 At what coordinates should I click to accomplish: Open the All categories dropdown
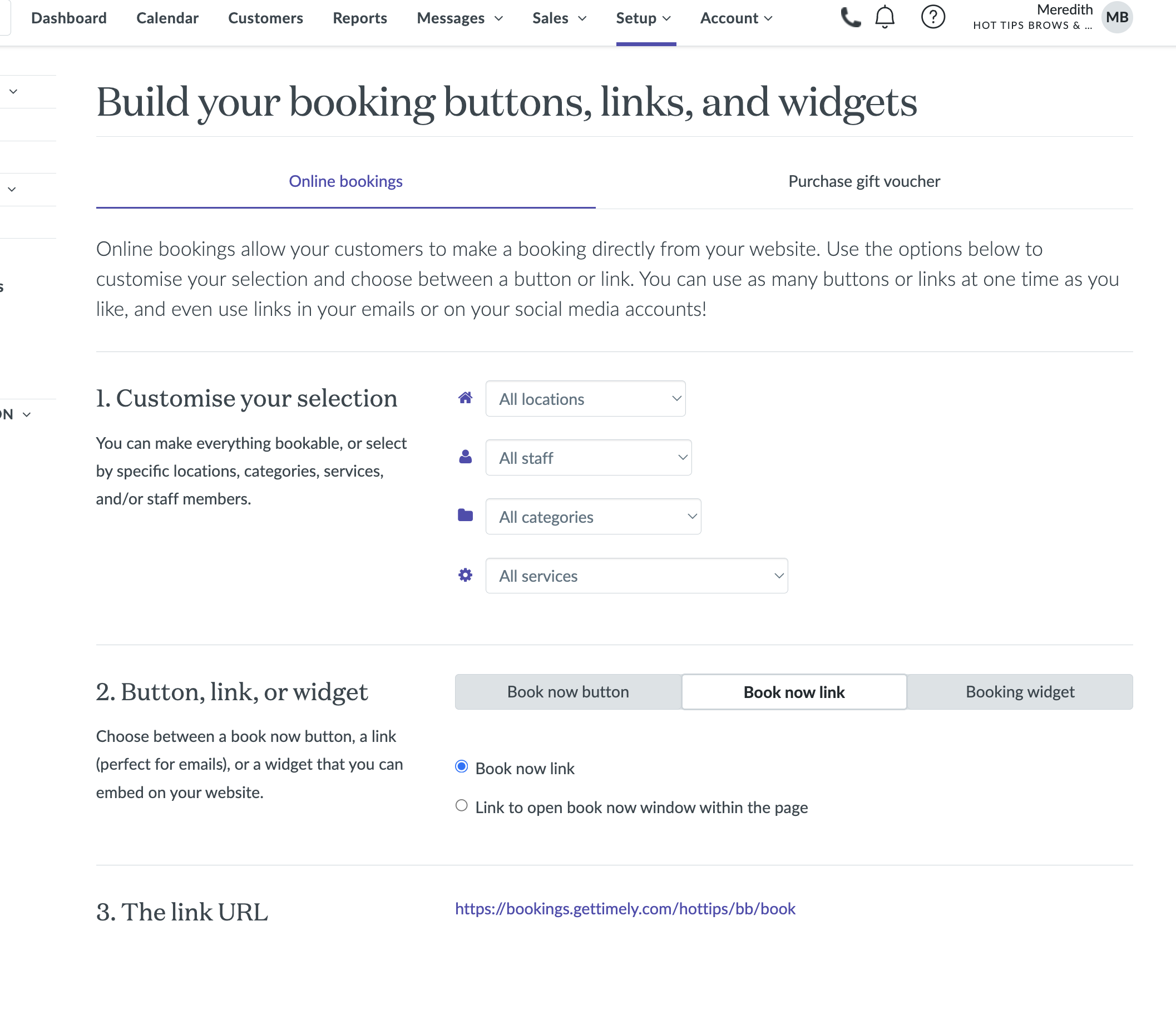click(593, 517)
